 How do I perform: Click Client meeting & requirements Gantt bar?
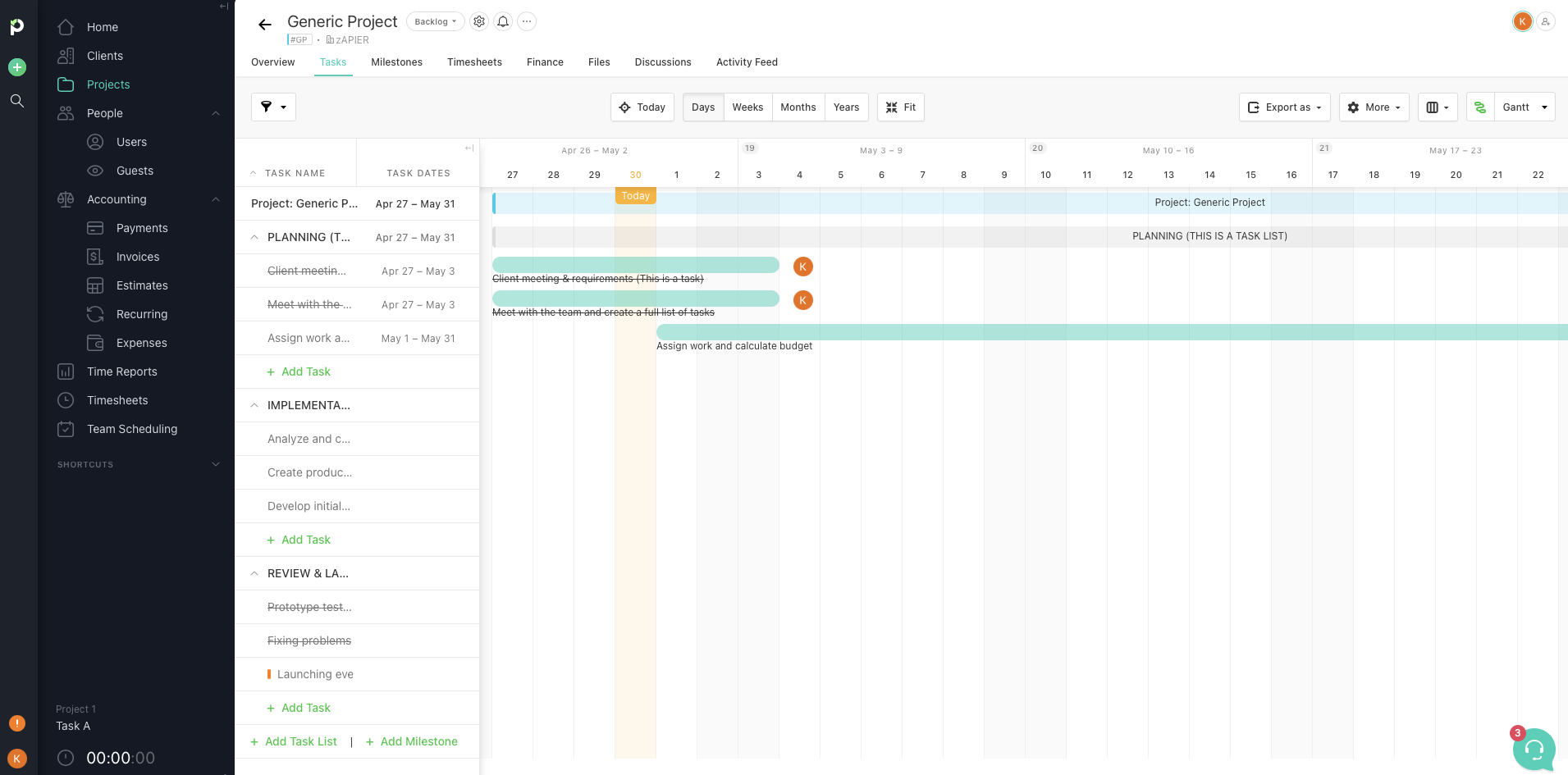pyautogui.click(x=636, y=265)
